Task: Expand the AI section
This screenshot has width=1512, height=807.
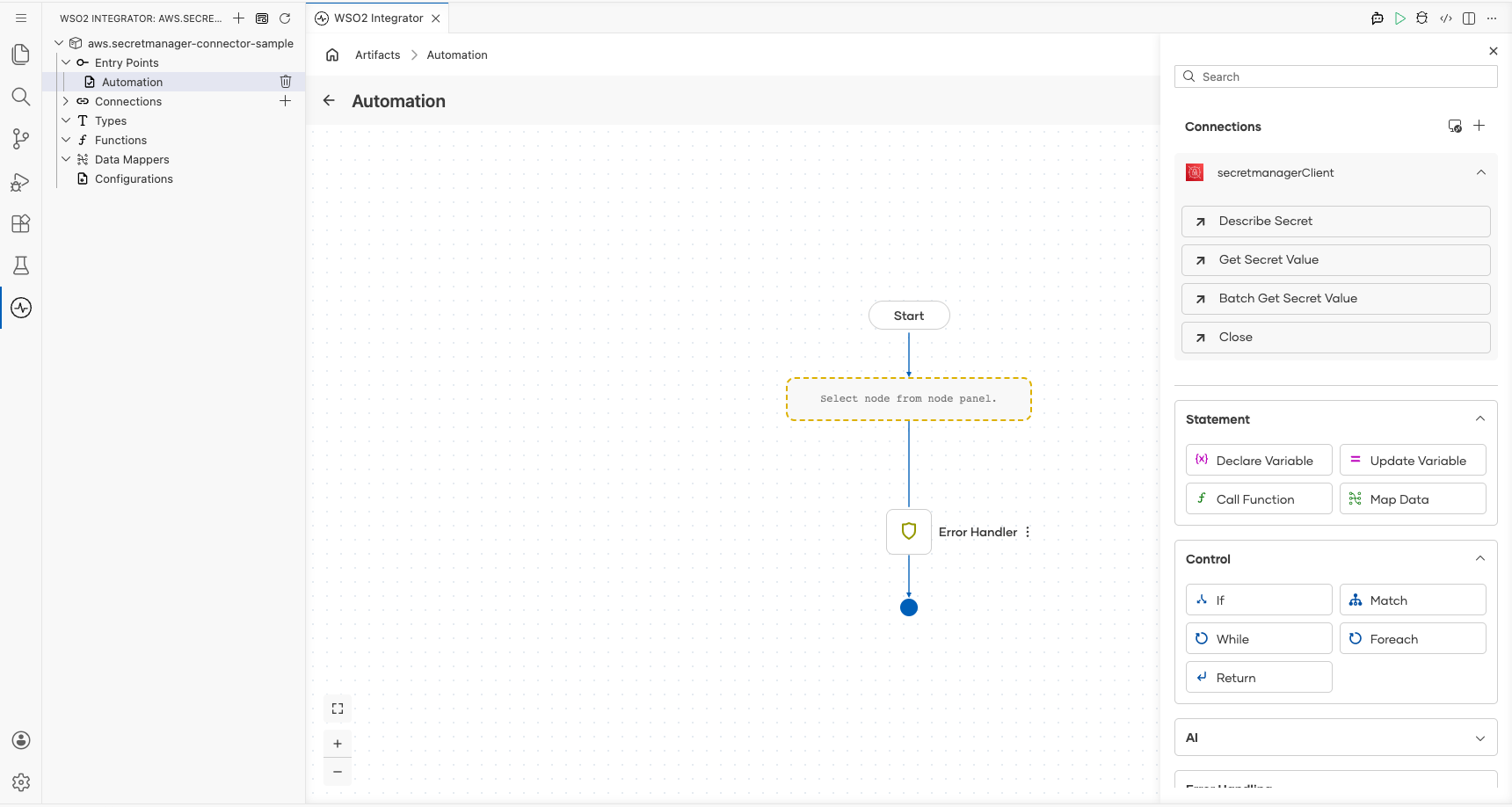Action: [1480, 738]
